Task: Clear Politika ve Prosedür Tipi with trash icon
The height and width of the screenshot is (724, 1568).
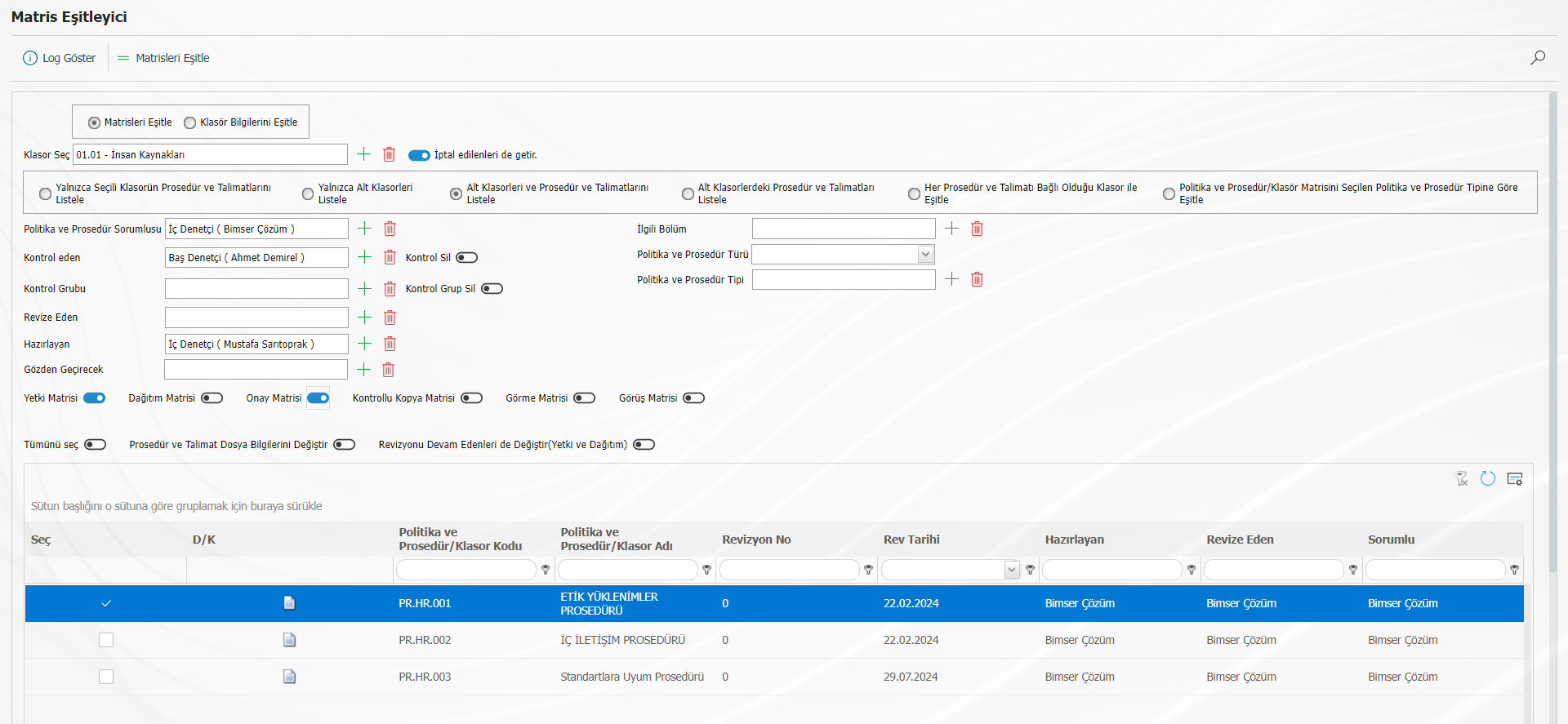Action: [x=978, y=279]
